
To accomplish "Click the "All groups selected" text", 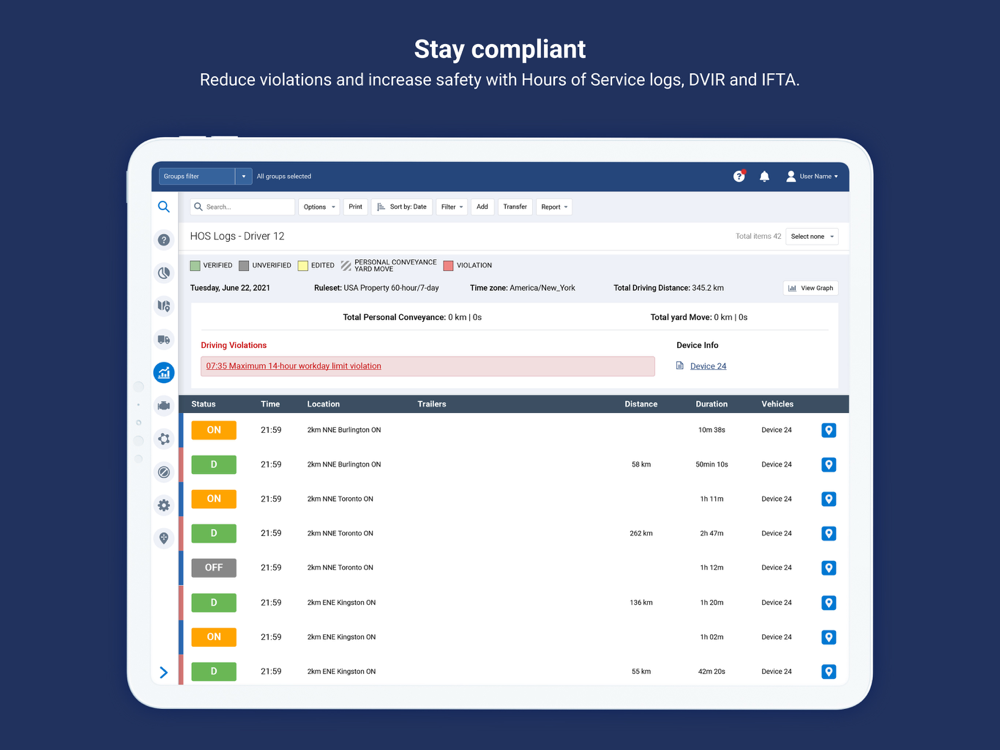I will click(x=284, y=177).
